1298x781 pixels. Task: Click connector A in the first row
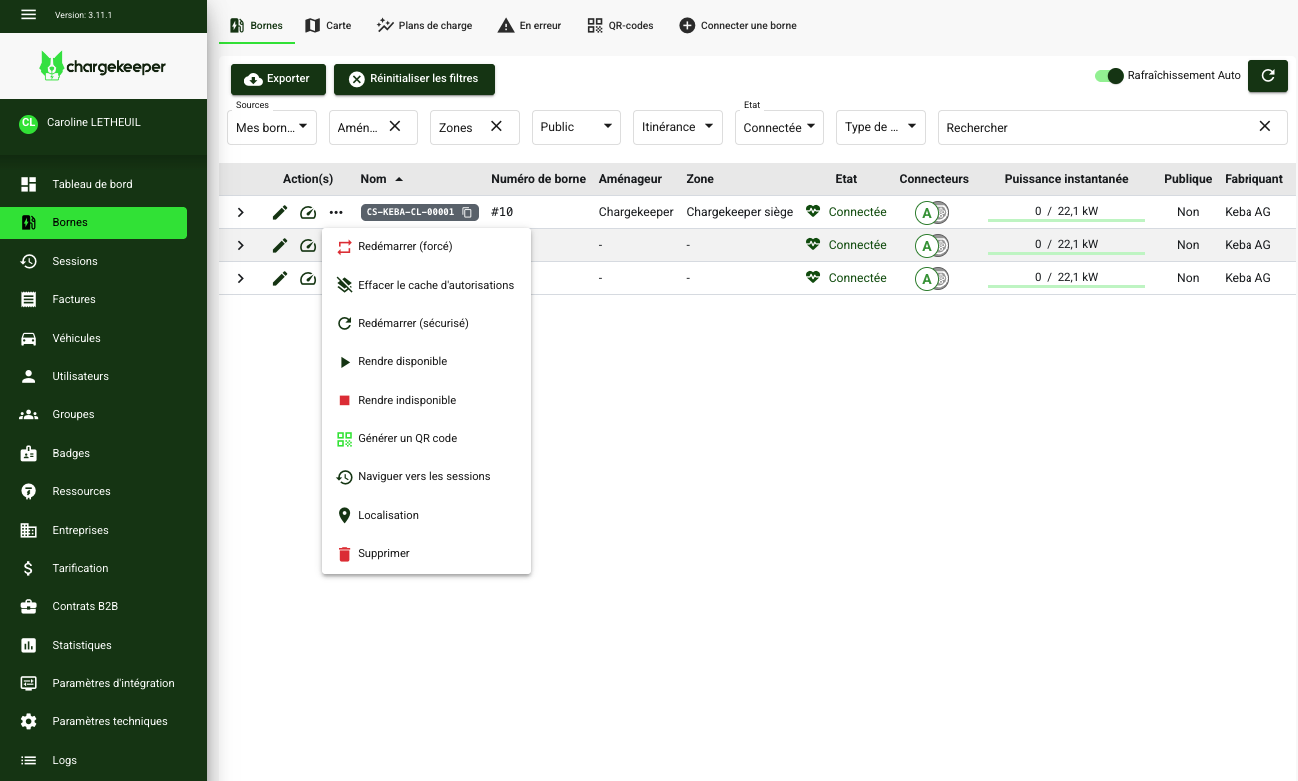point(927,212)
